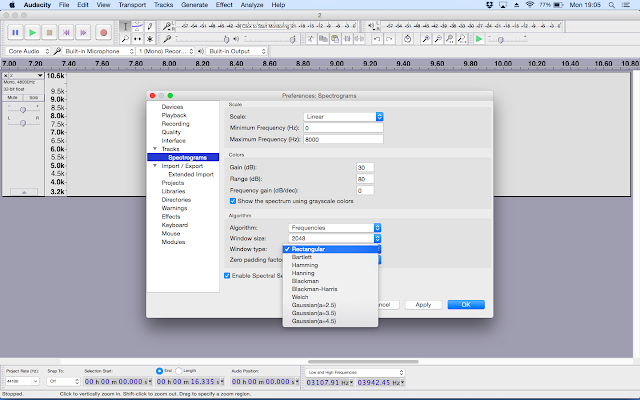This screenshot has height=400, width=640.
Task: Click the Copy icon in edit toolbar
Action: (x=323, y=39)
